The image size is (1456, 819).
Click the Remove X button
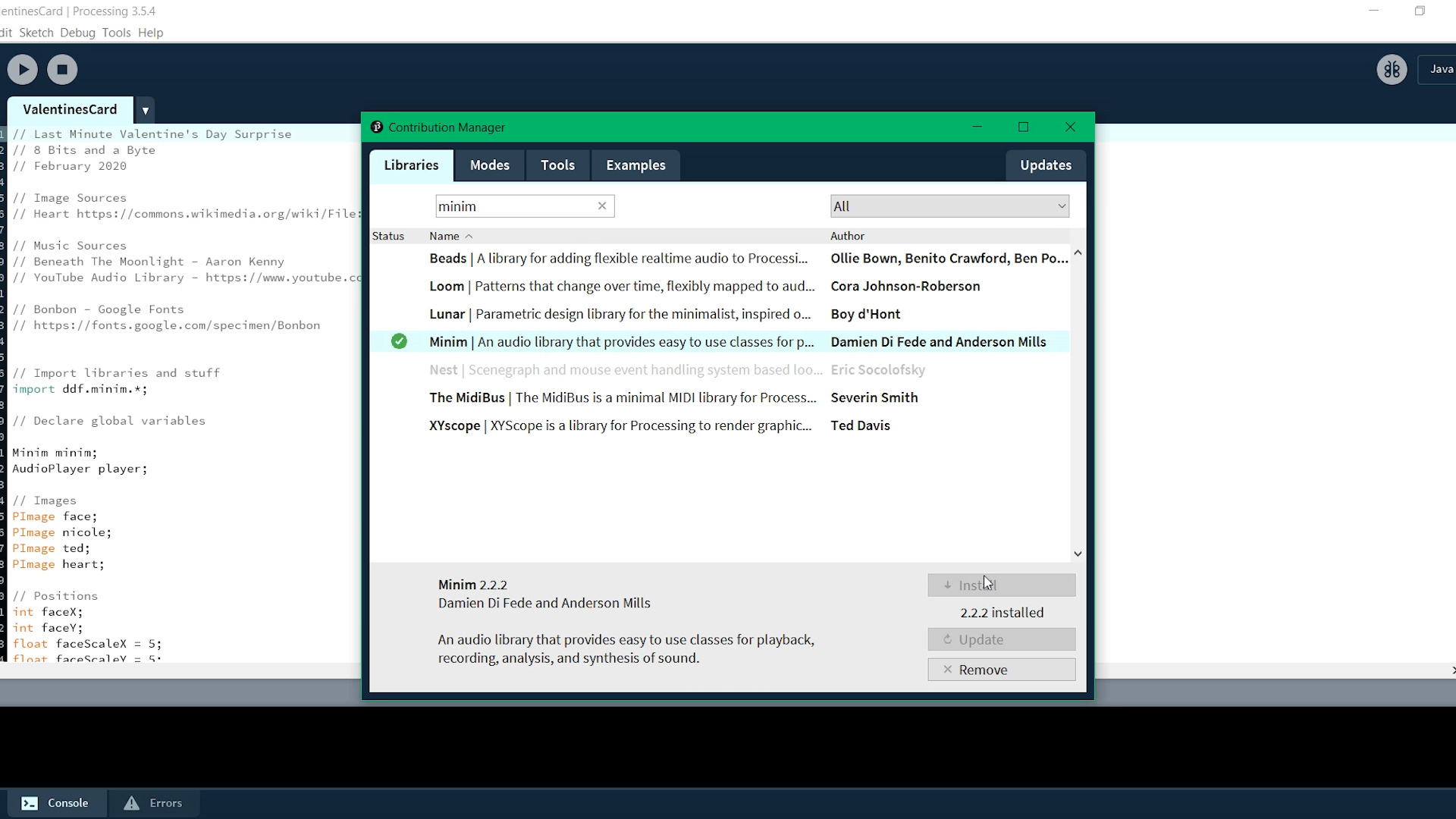click(x=1001, y=670)
